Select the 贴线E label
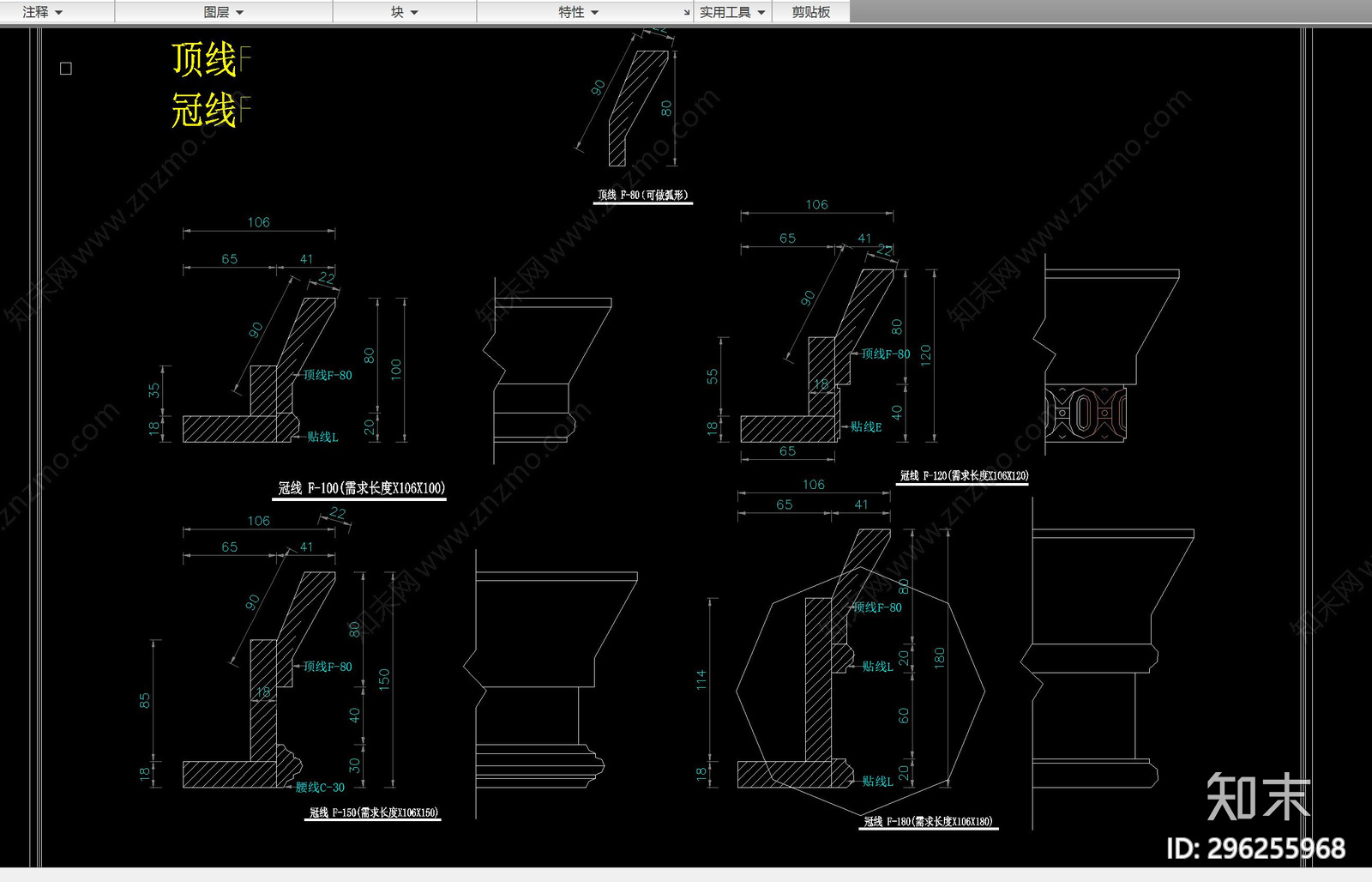The image size is (1372, 882). click(866, 426)
